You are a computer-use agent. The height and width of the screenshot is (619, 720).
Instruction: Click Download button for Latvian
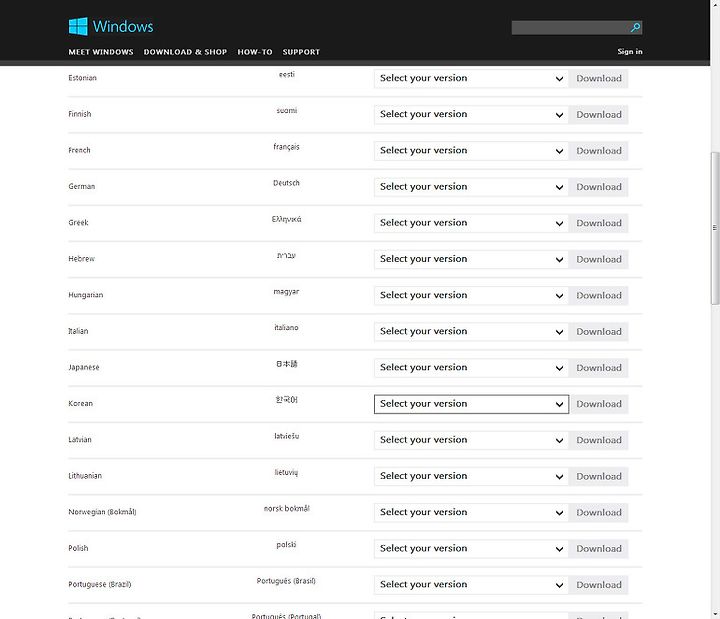pos(599,440)
